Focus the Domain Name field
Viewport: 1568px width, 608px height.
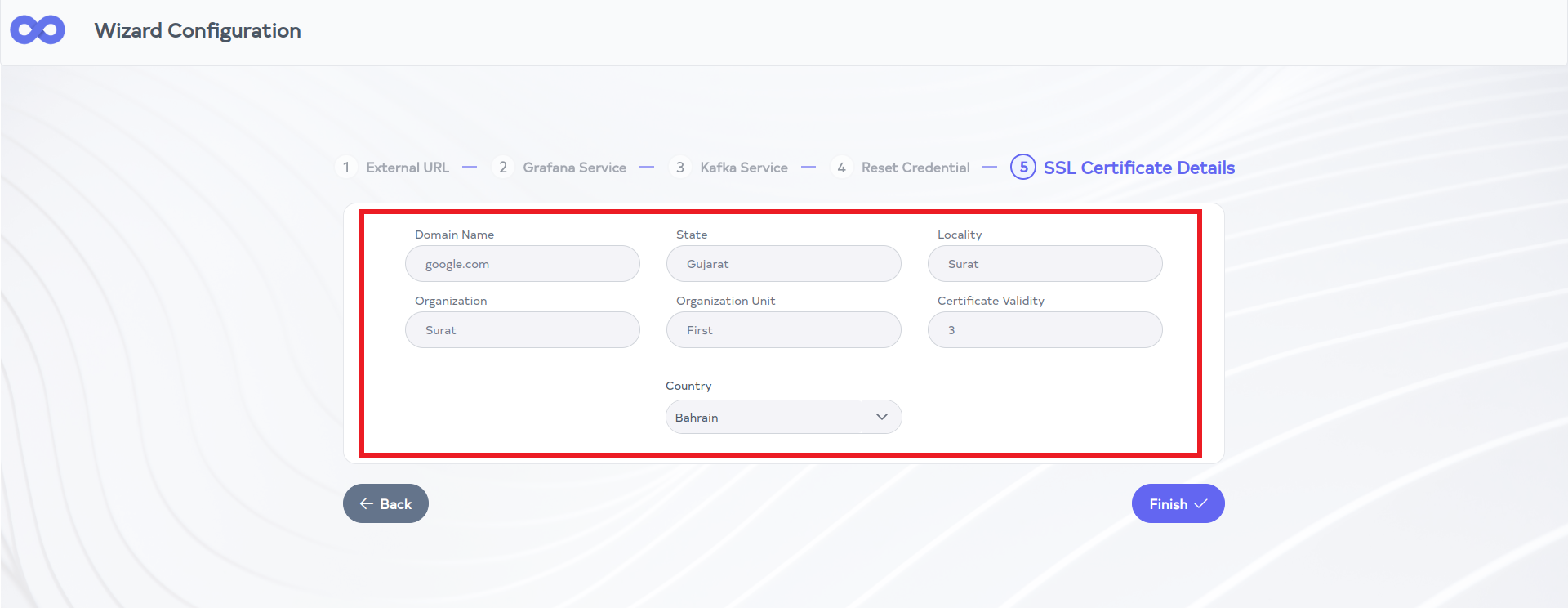point(523,264)
